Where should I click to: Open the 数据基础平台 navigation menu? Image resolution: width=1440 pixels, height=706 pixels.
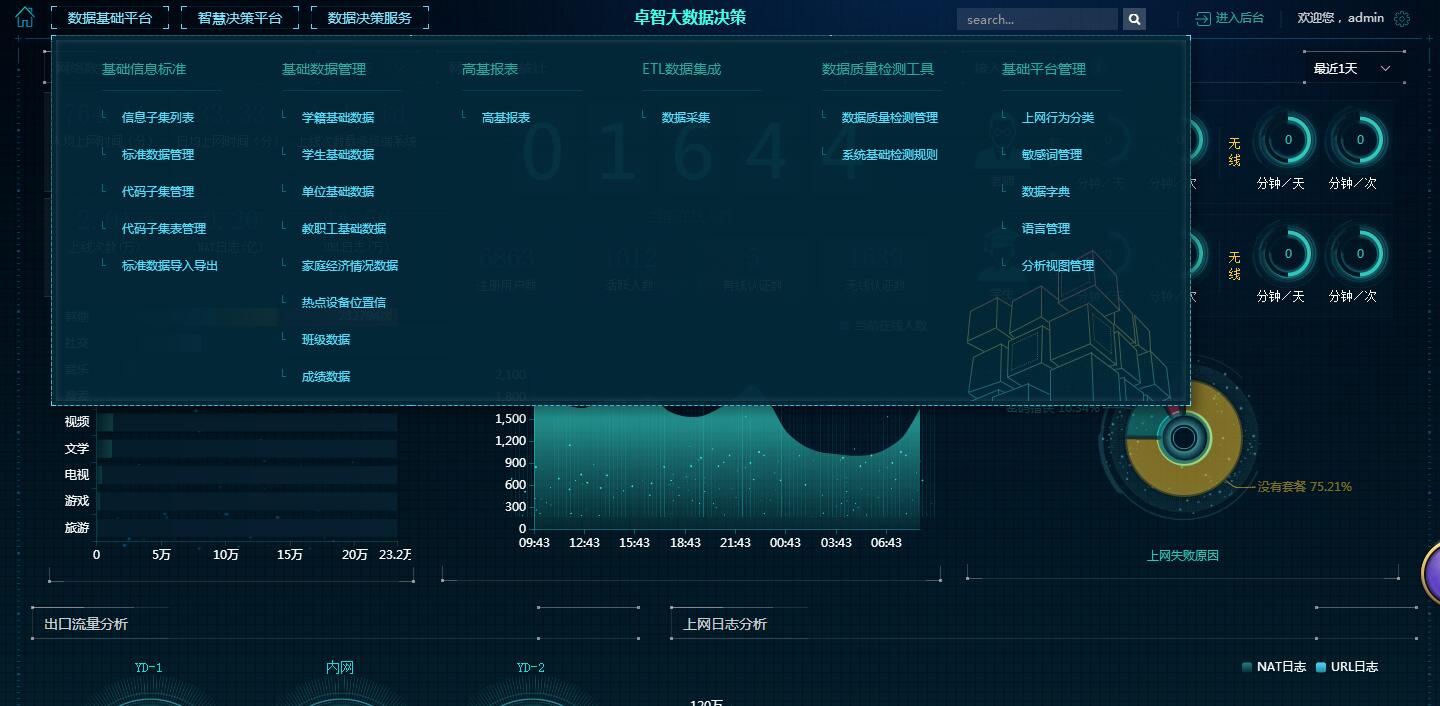(x=110, y=18)
